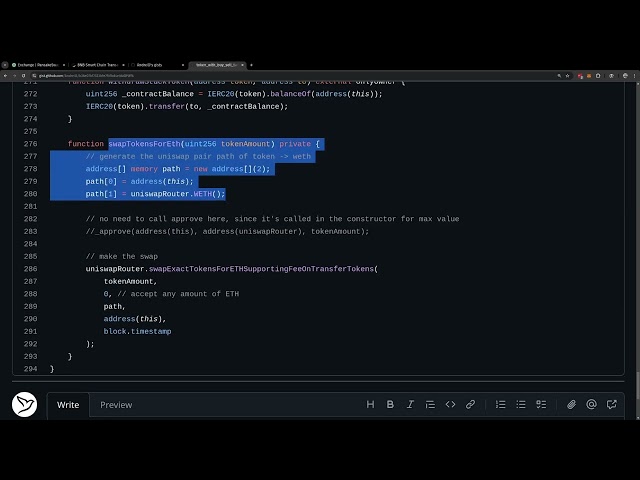The image size is (640, 480).
Task: Open a new browser tab
Action: (x=251, y=65)
